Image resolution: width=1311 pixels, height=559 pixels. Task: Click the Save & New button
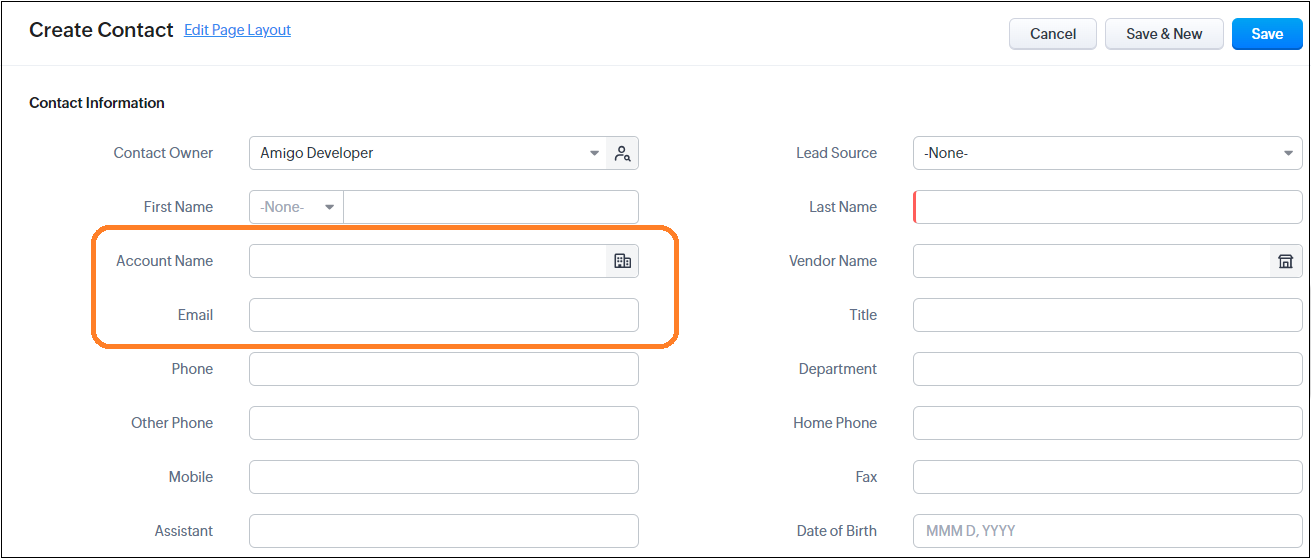(x=1164, y=34)
